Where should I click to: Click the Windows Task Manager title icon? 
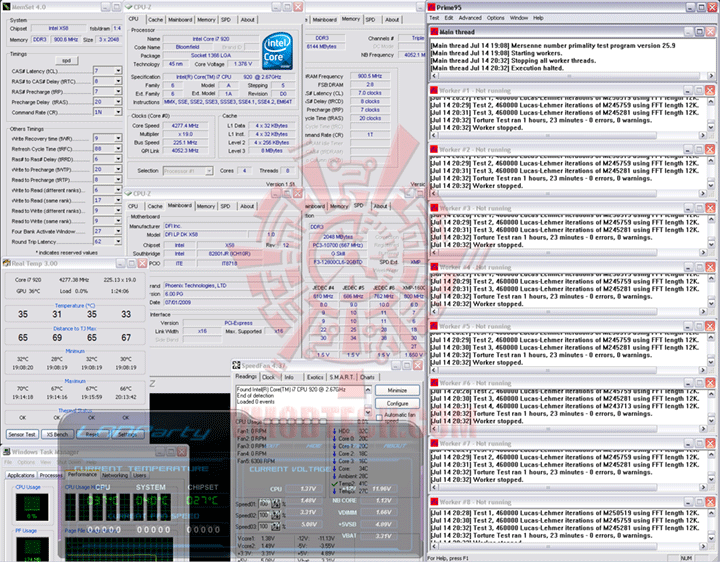pyautogui.click(x=6, y=452)
